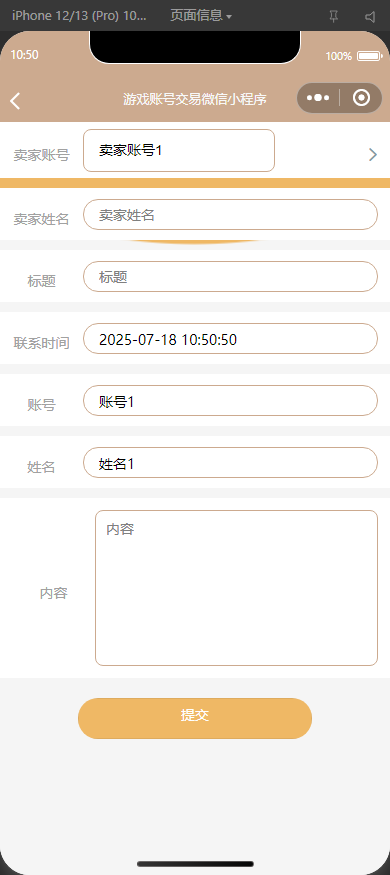
Task: Tap the battery indicator in status bar
Action: coord(369,56)
